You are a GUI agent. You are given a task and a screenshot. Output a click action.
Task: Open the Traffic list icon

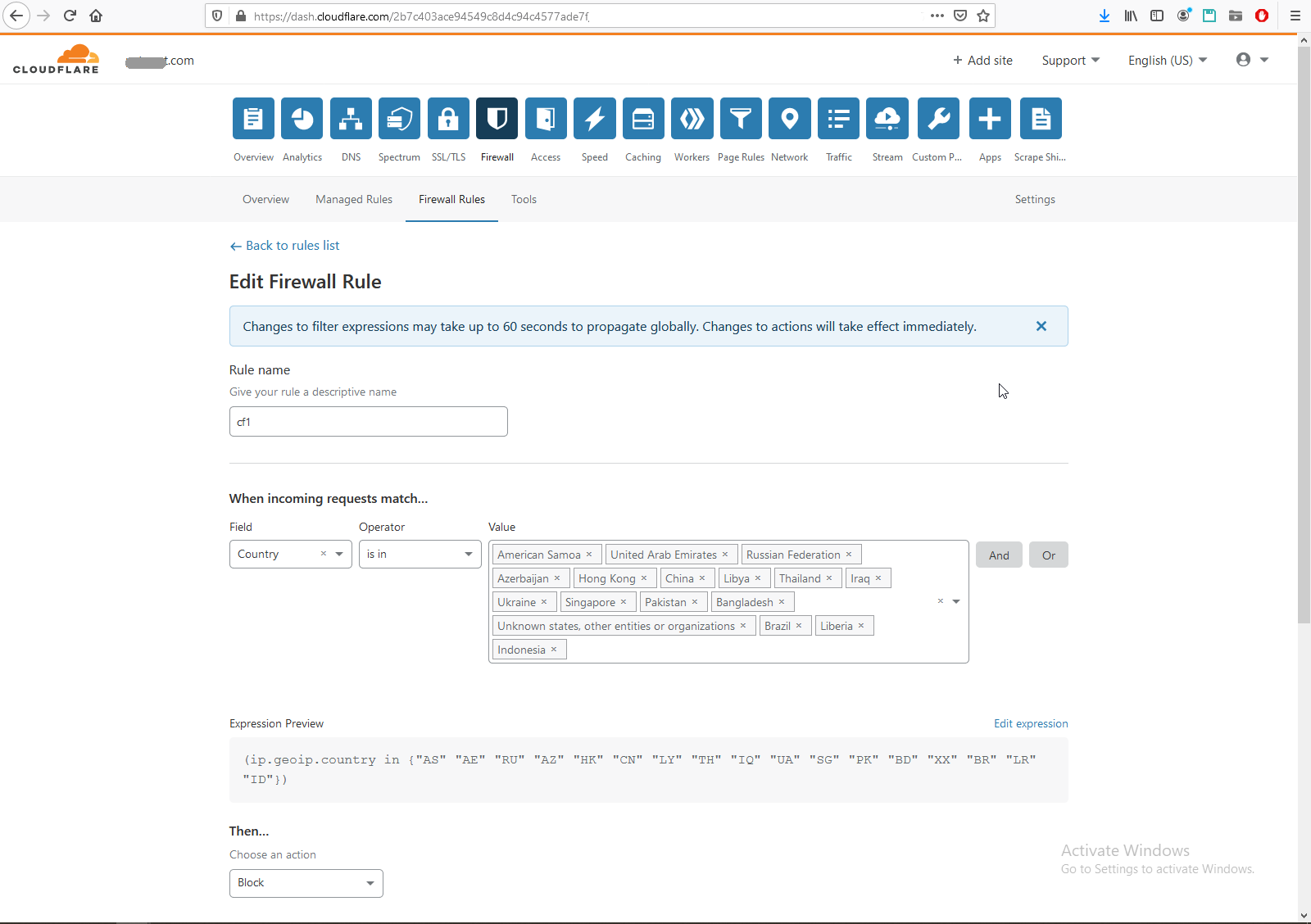point(839,119)
